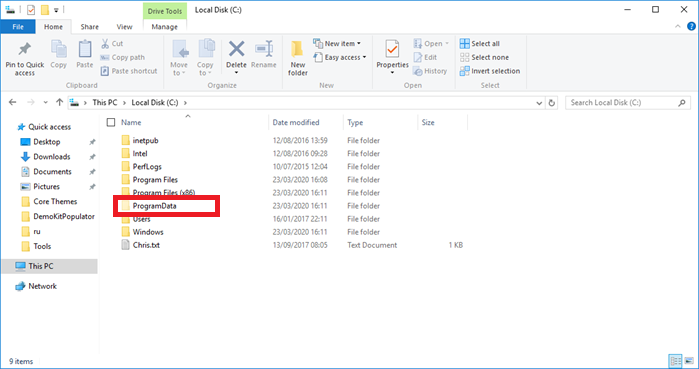
Task: Open the New item dropdown
Action: pyautogui.click(x=337, y=44)
